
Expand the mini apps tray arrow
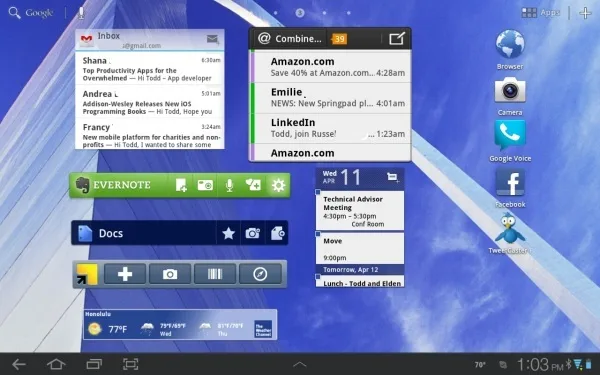click(x=300, y=364)
